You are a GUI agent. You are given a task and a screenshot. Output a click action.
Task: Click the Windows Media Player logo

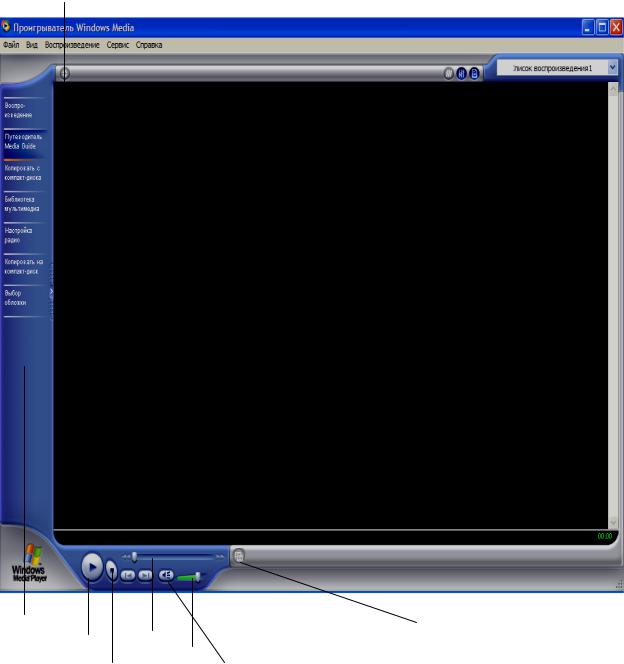click(x=29, y=564)
